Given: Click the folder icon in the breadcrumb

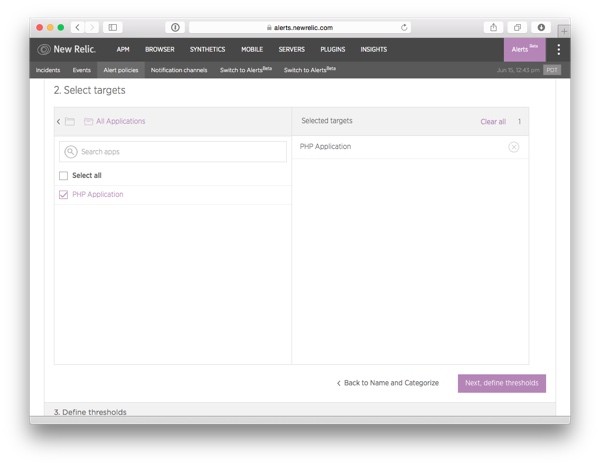Looking at the screenshot, I should [70, 121].
